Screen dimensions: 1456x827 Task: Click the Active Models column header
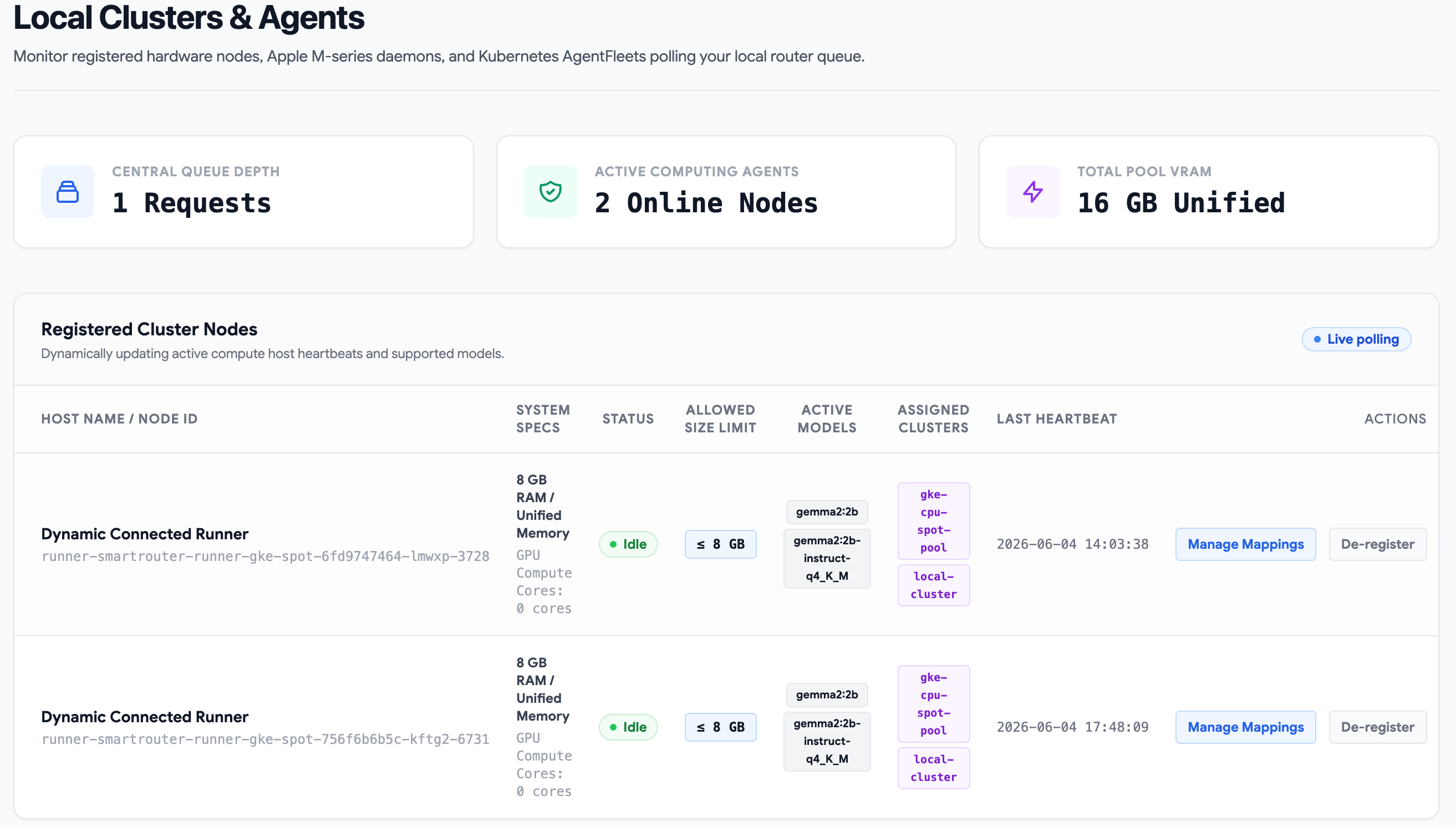coord(827,418)
